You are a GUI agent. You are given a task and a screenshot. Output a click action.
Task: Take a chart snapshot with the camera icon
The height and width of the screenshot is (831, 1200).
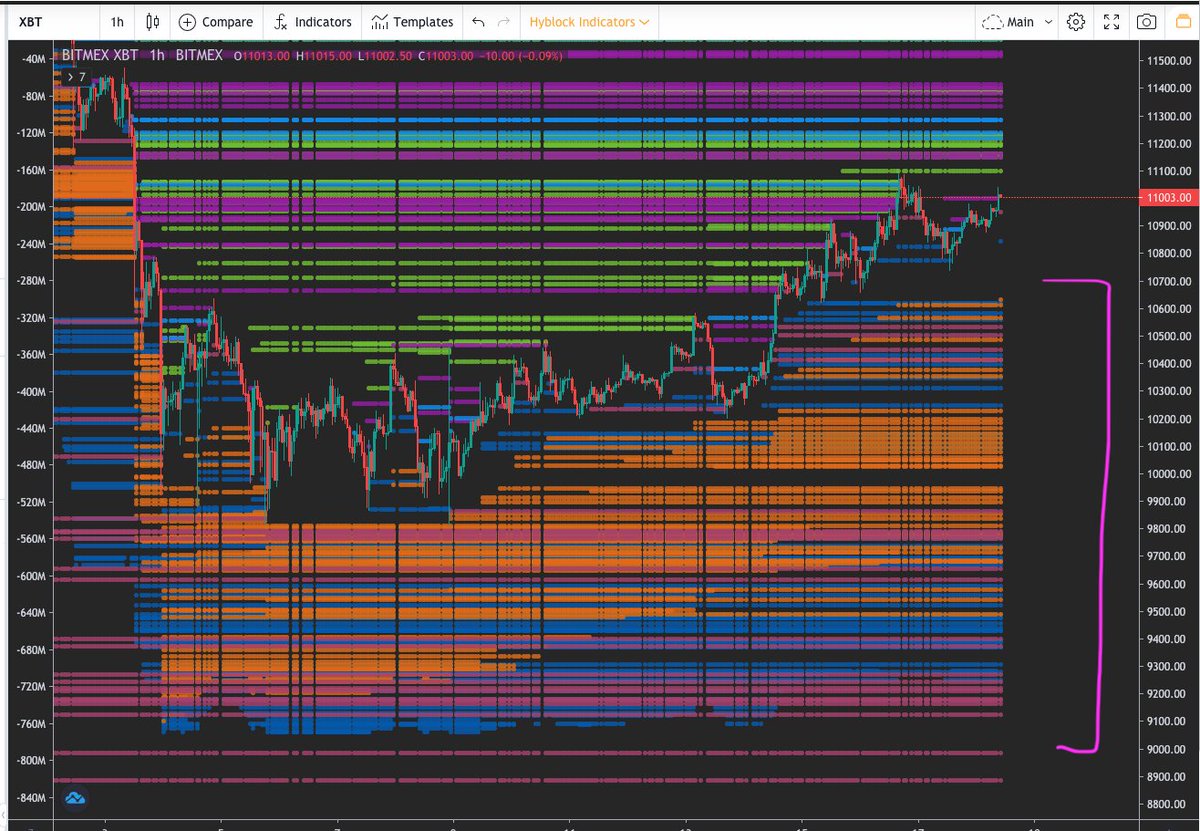(1147, 21)
